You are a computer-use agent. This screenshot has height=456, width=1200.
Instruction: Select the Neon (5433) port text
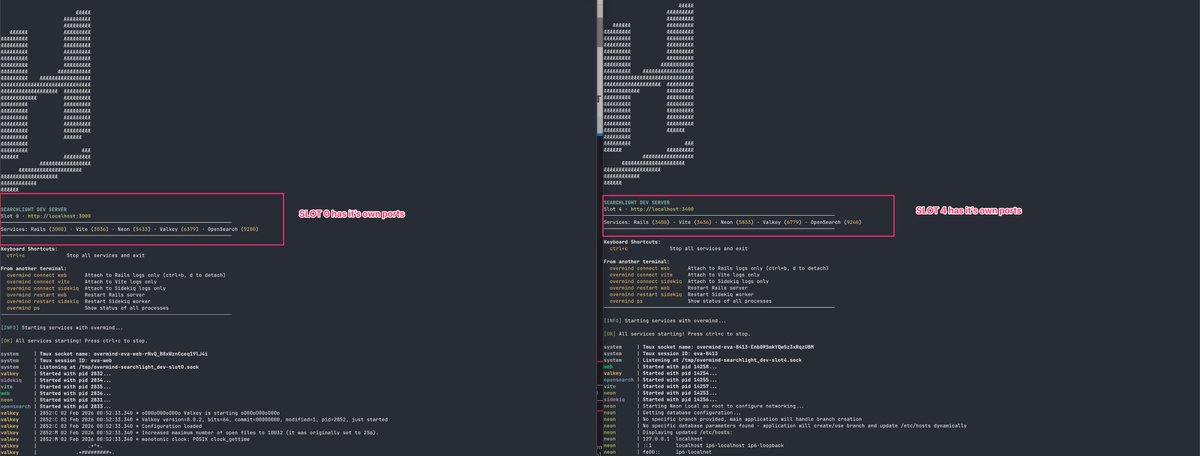(136, 228)
